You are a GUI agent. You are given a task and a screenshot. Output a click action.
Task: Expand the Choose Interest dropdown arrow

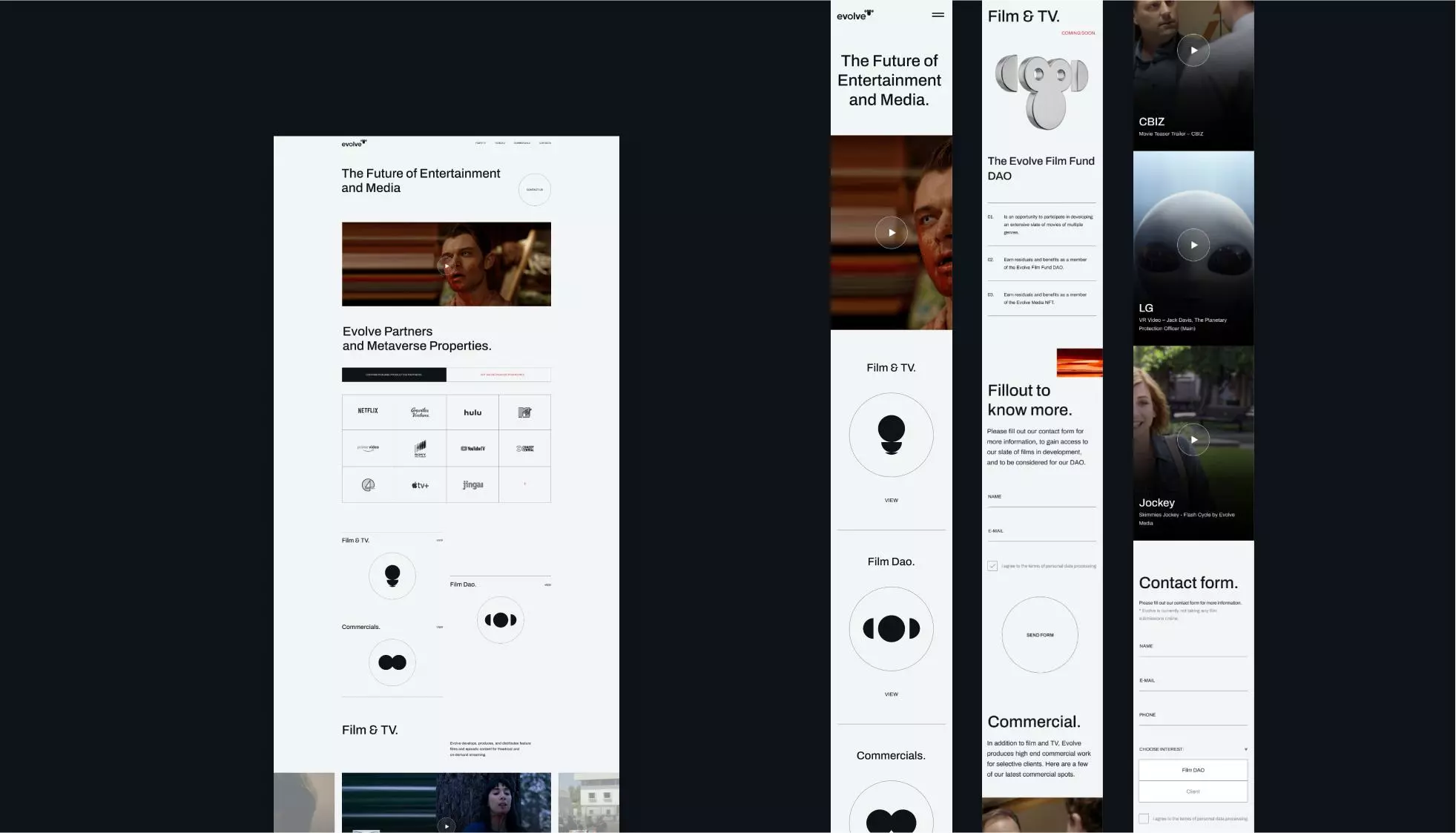(1245, 749)
